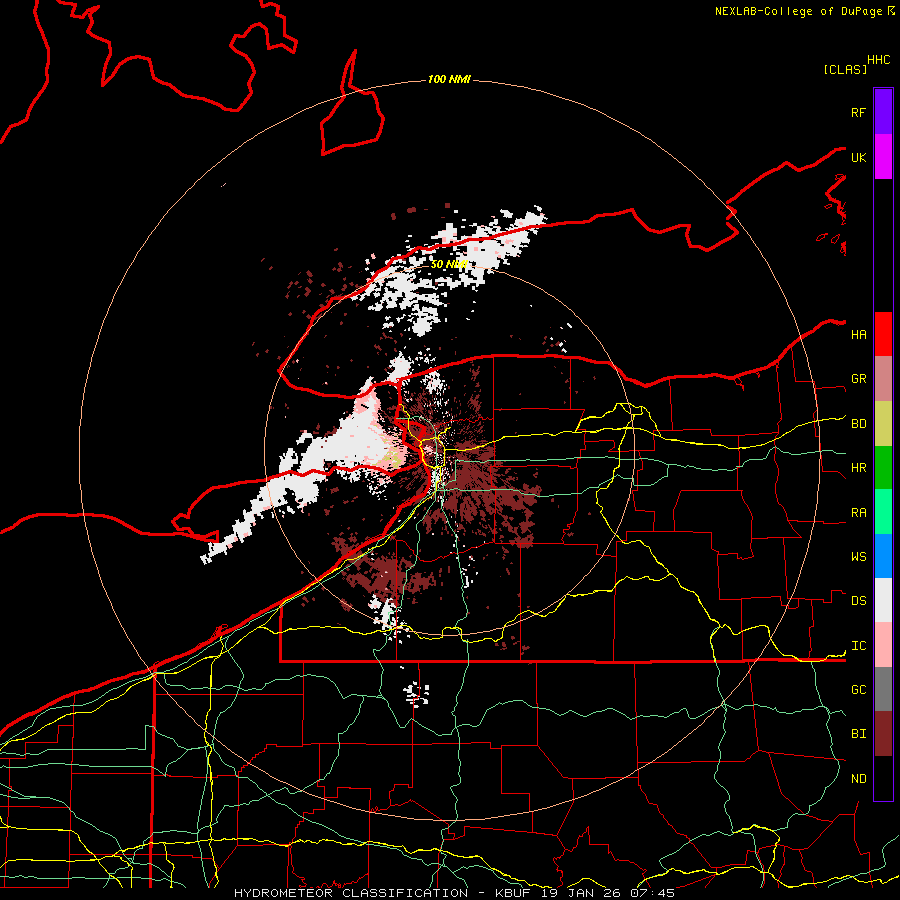Click the [CLAS] units label
The image size is (900, 900).
(845, 69)
